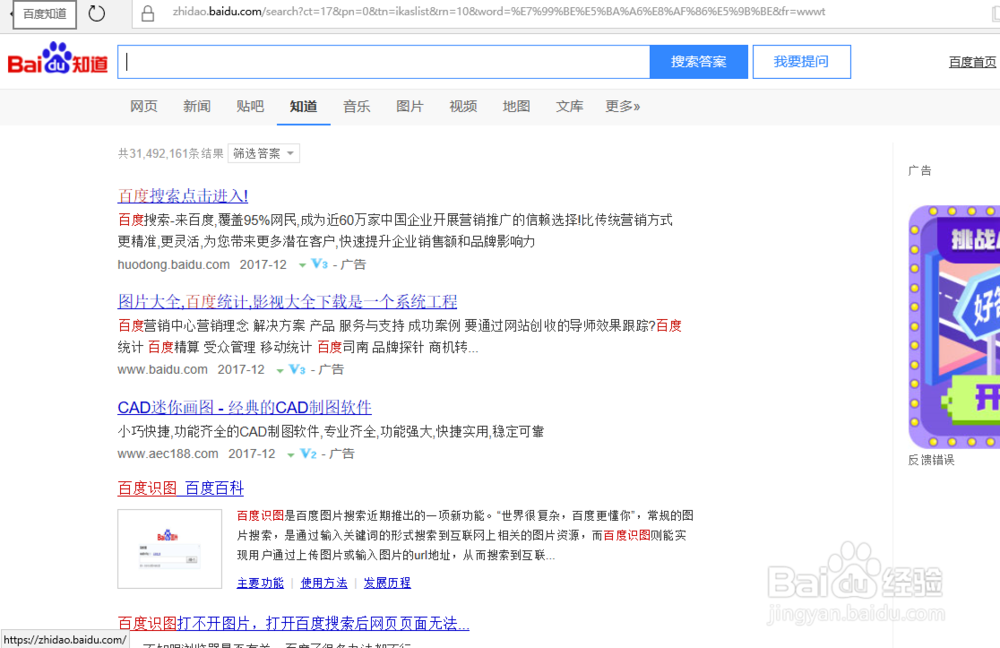Switch to the 视频 search tab

[463, 107]
